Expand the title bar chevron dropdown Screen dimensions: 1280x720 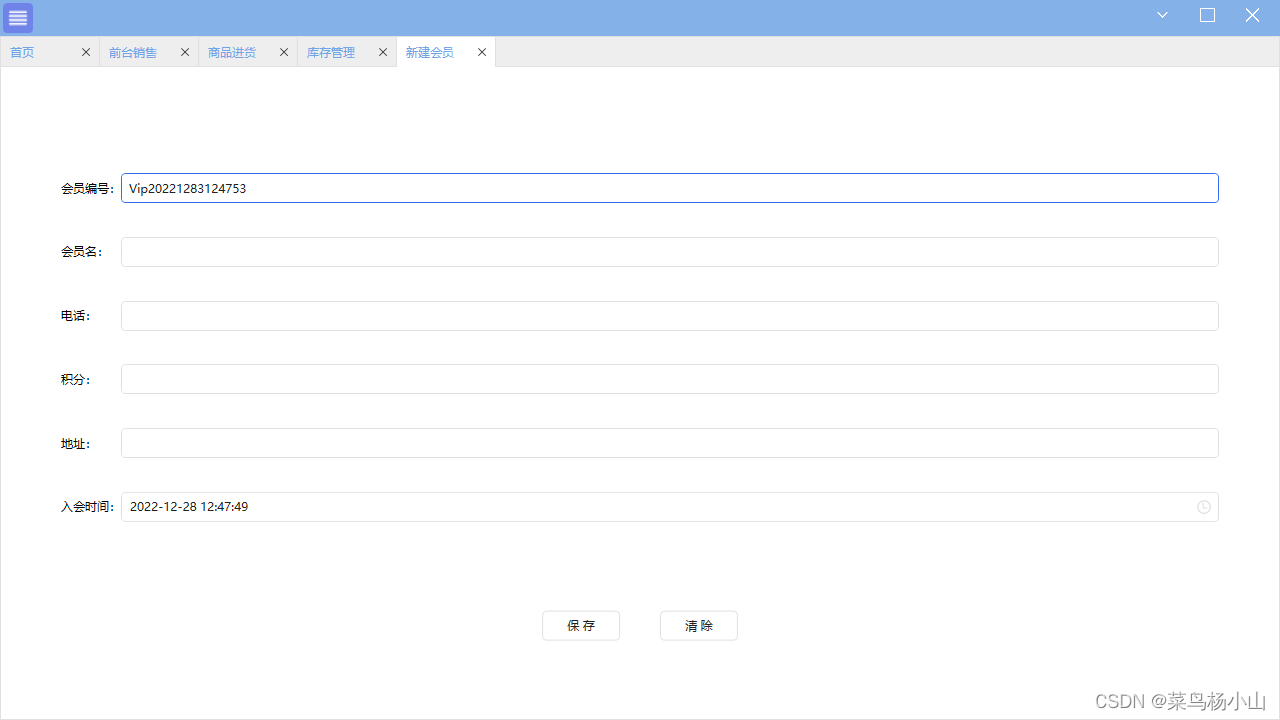[x=1163, y=15]
